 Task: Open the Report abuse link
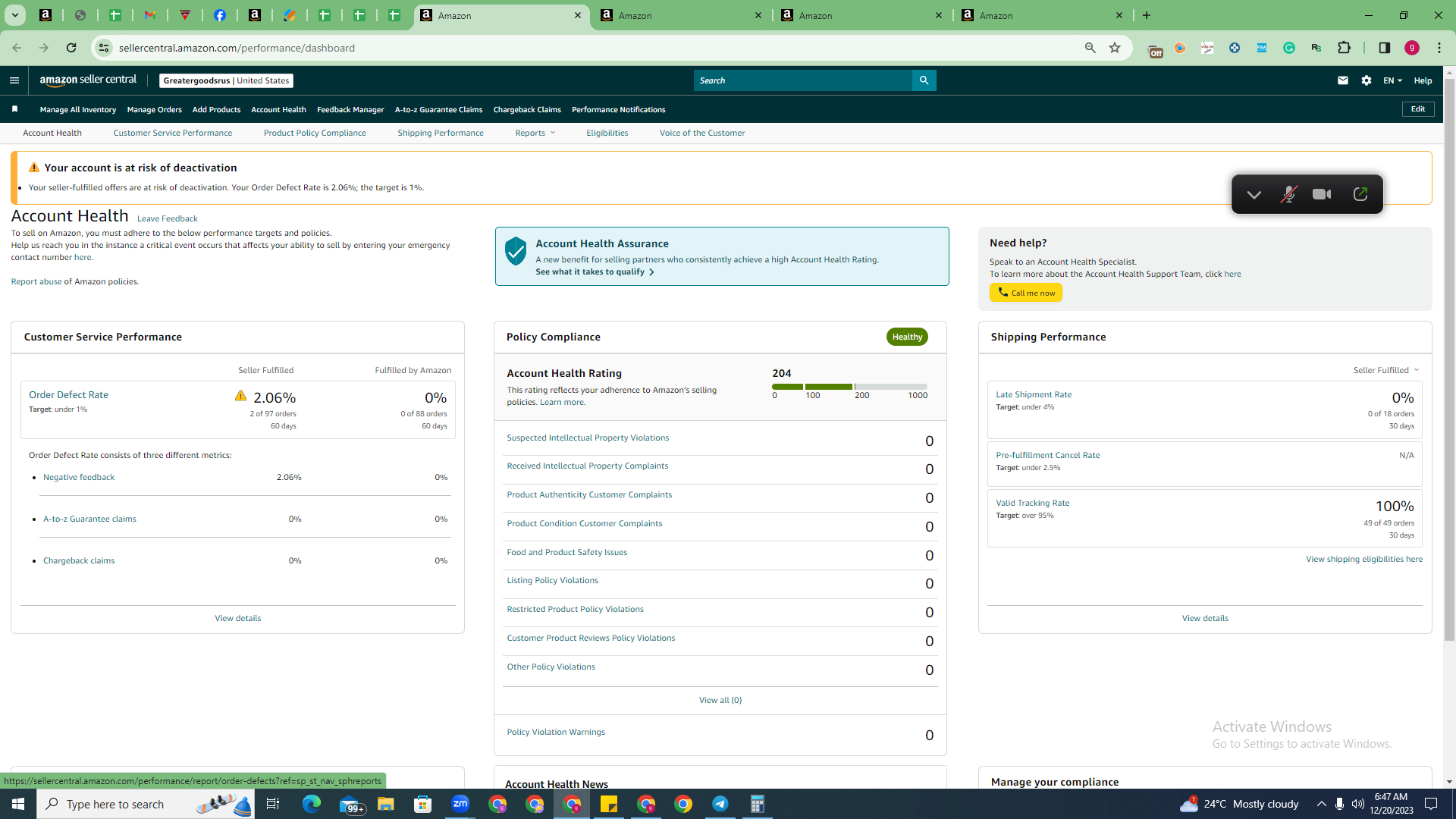(x=36, y=281)
